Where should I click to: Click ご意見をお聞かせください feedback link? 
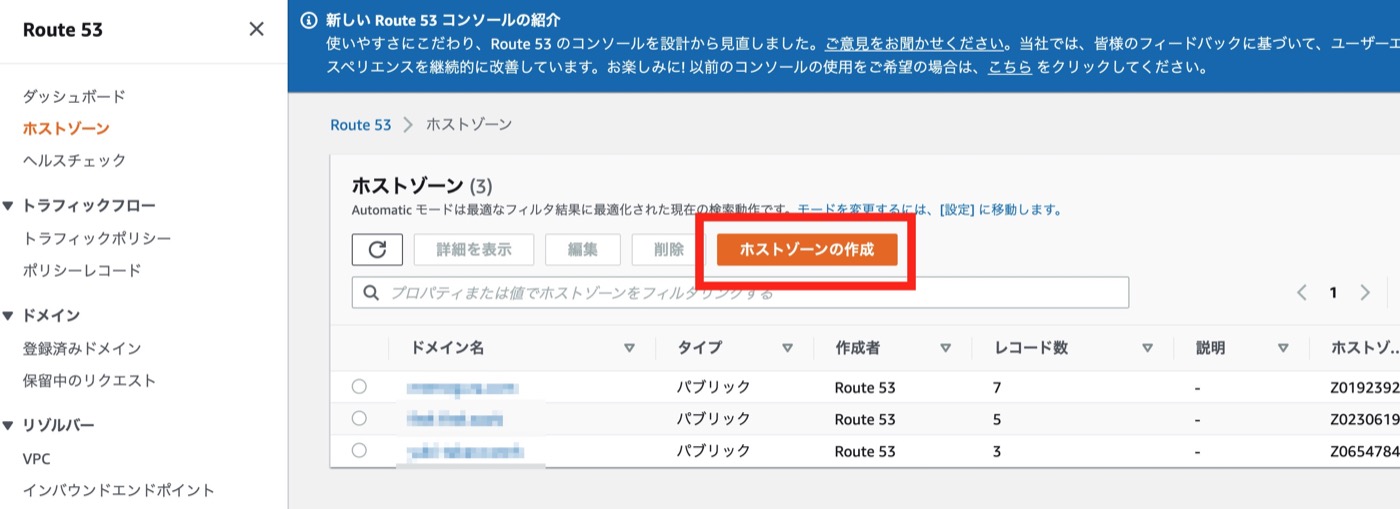click(x=915, y=44)
